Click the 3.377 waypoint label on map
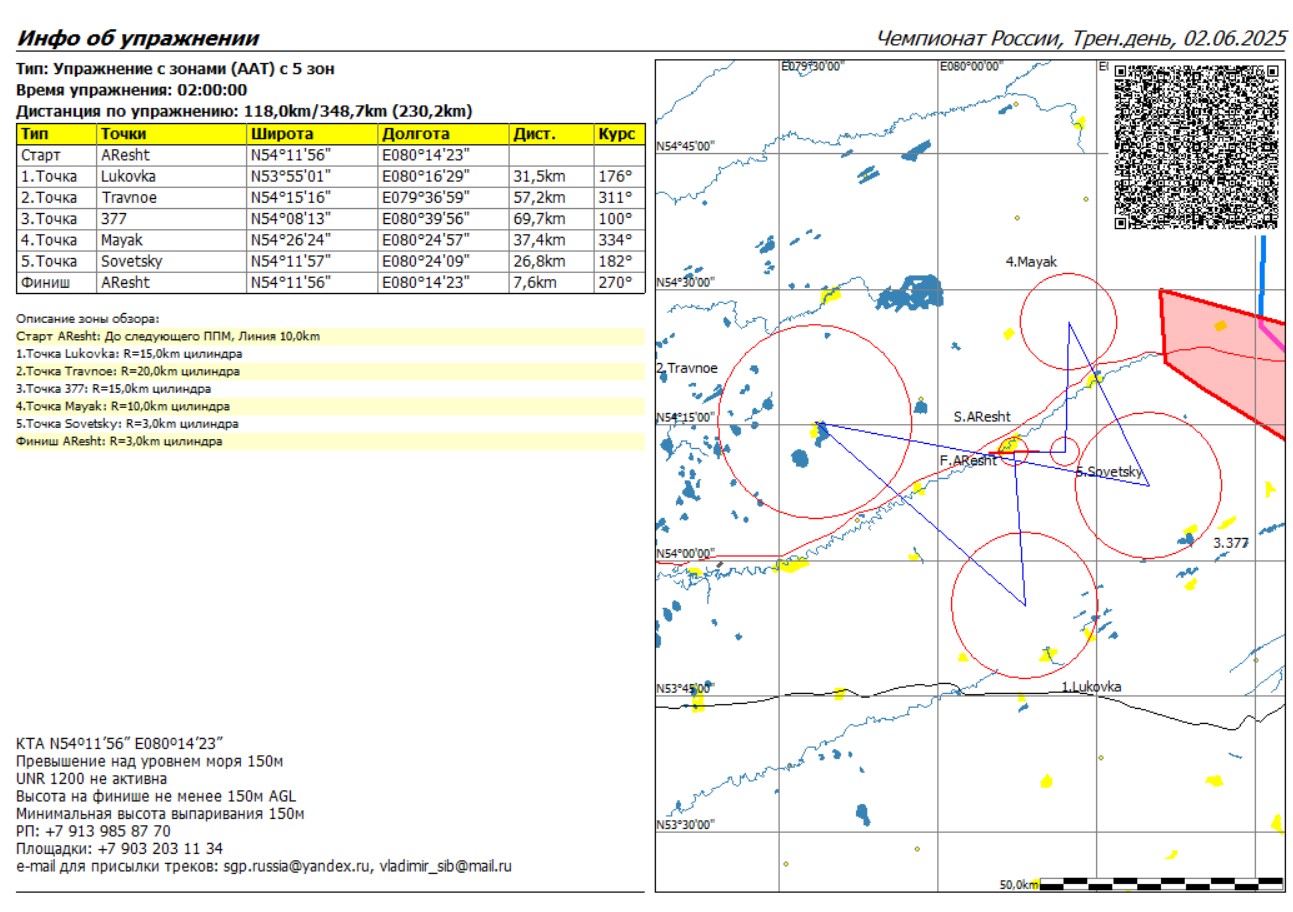The image size is (1293, 912). point(1230,542)
